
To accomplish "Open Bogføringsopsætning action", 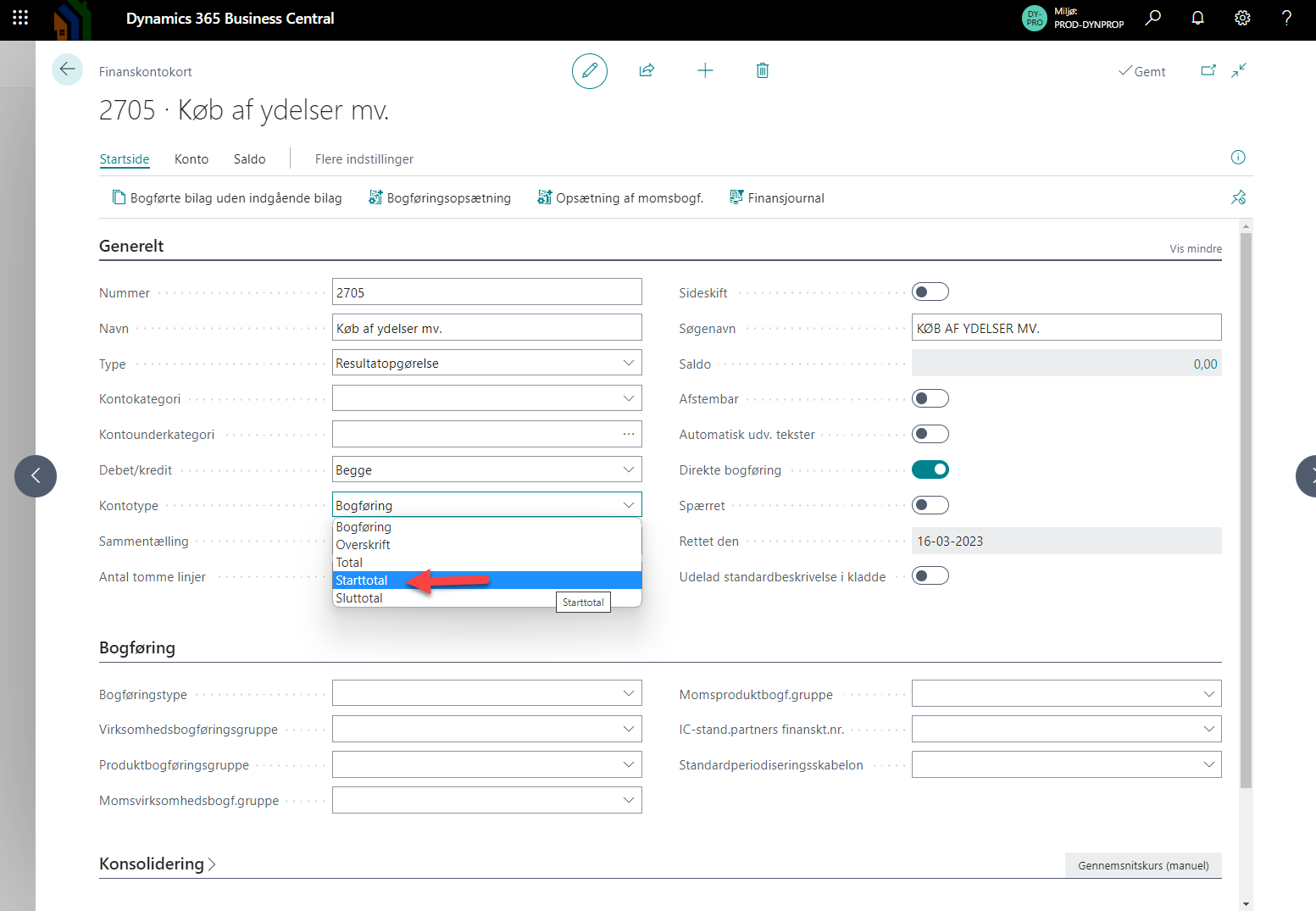I will tap(440, 198).
